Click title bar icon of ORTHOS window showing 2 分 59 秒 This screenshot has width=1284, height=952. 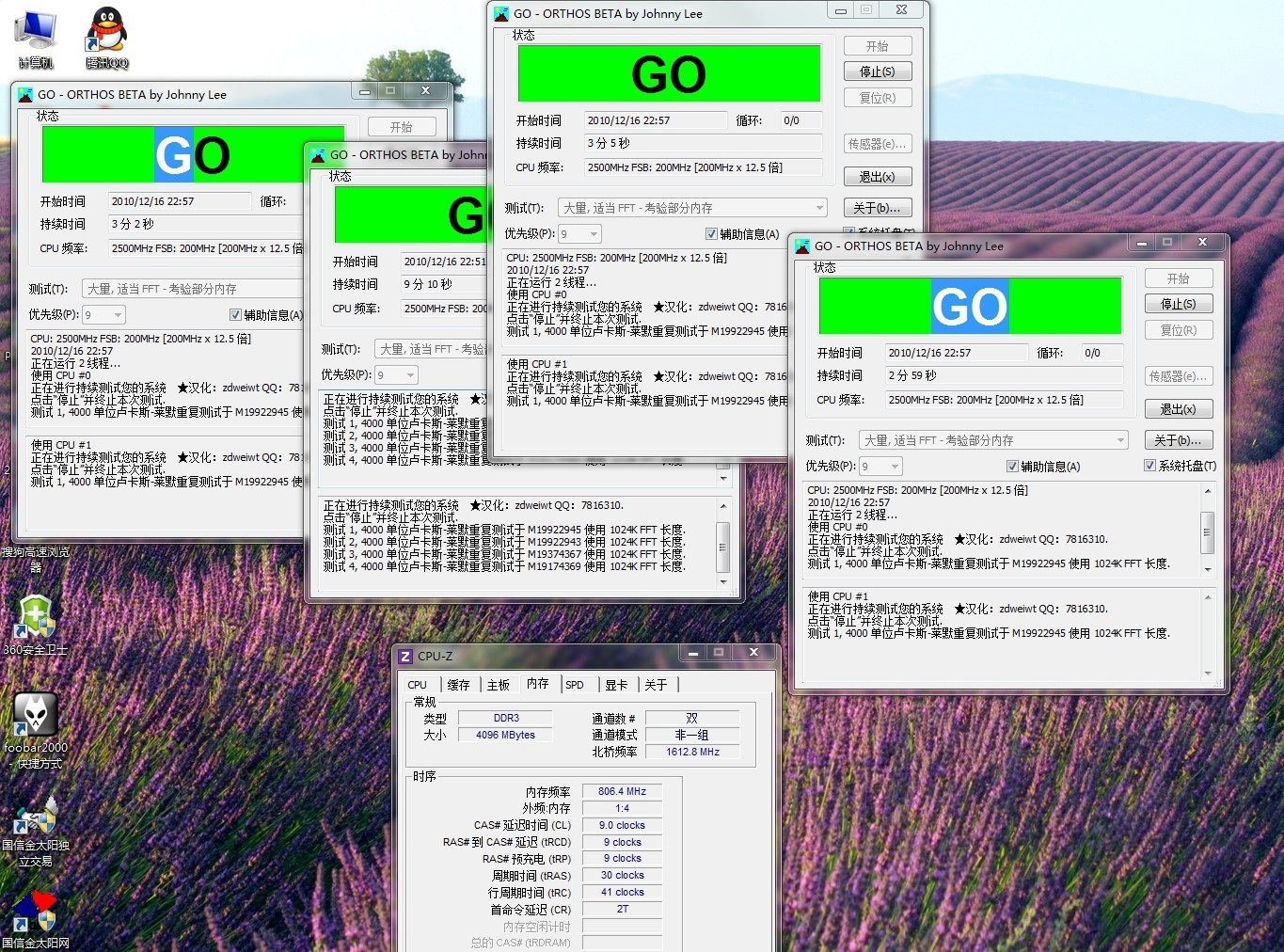pos(802,246)
